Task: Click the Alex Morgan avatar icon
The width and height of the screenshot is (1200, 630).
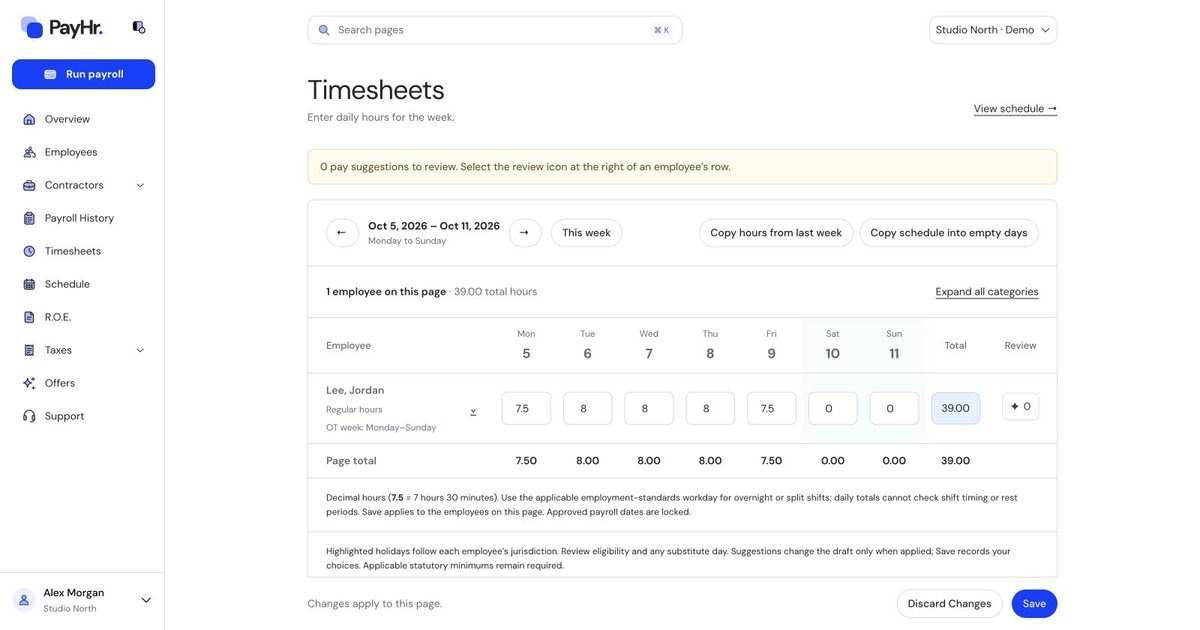Action: point(24,600)
